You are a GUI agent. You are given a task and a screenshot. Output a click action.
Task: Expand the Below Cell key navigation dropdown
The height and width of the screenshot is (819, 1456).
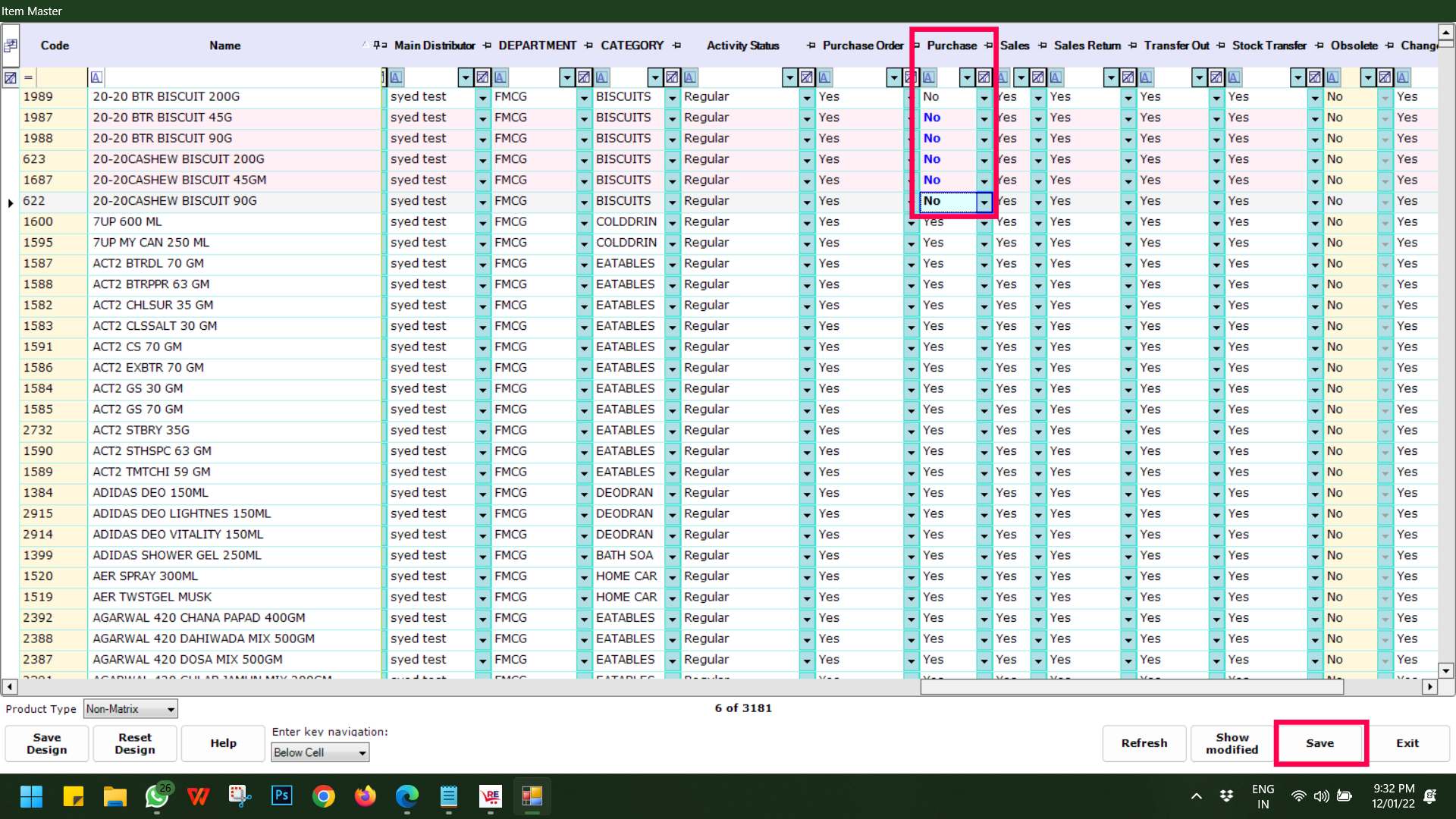click(x=362, y=752)
